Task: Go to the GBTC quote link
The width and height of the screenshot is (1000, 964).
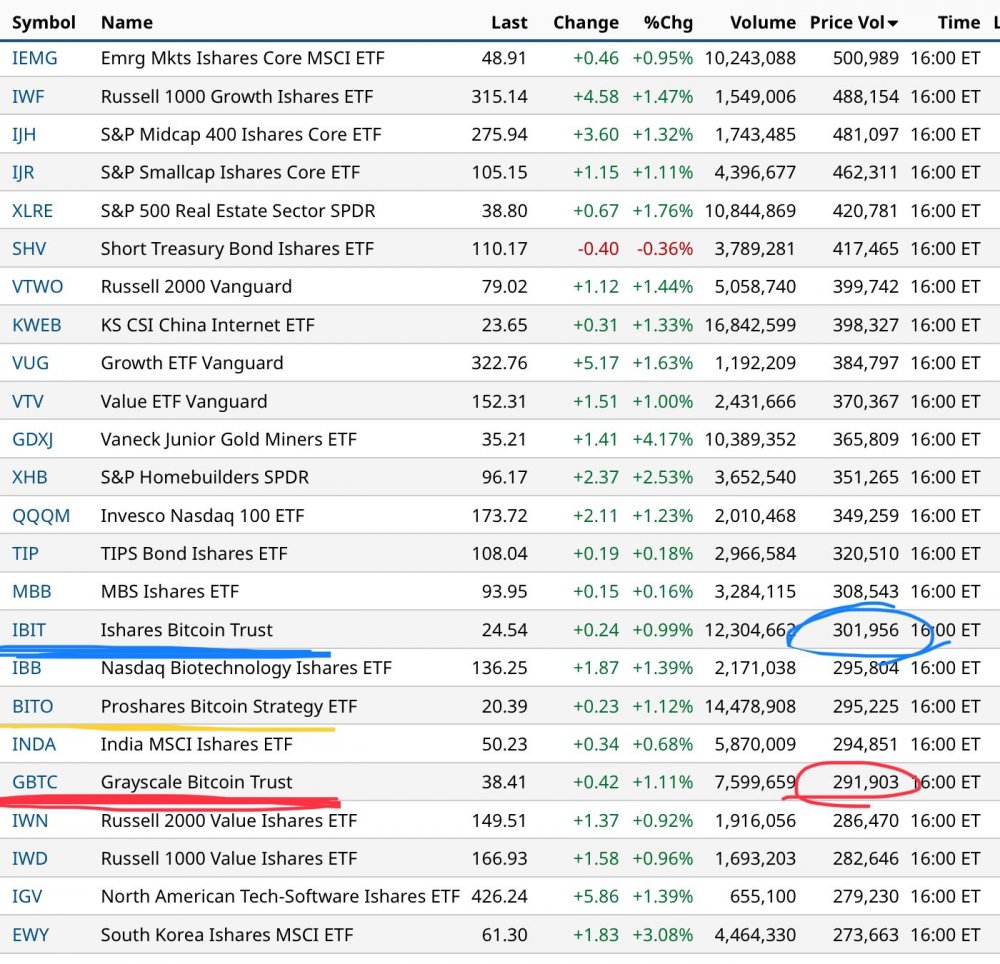Action: 34,782
